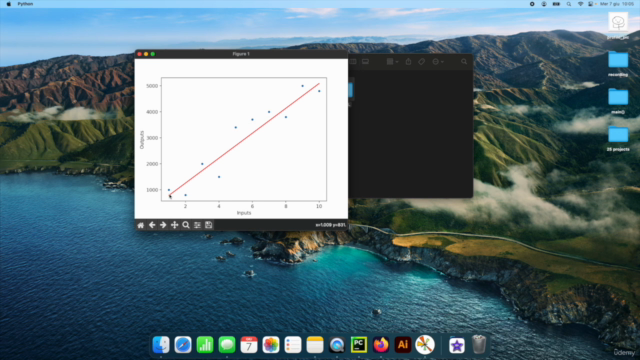Image resolution: width=640 pixels, height=360 pixels.
Task: Open Photos from the Dock
Action: 271,345
